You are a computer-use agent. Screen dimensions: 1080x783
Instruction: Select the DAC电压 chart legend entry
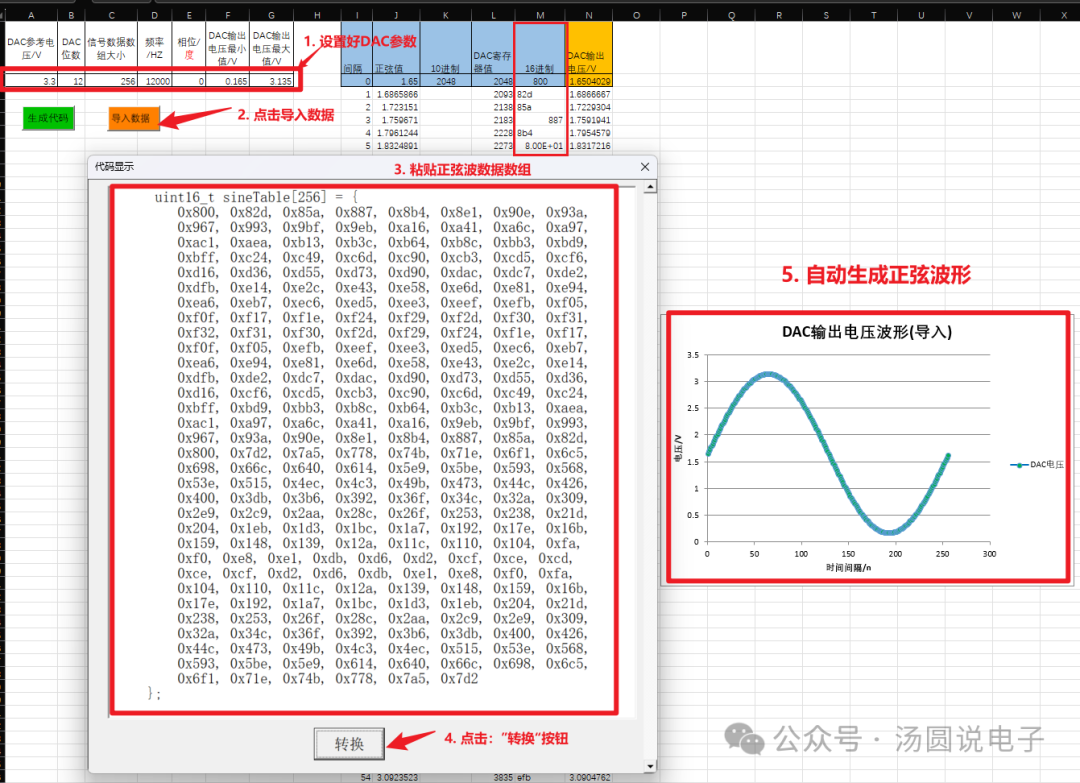coord(1037,465)
